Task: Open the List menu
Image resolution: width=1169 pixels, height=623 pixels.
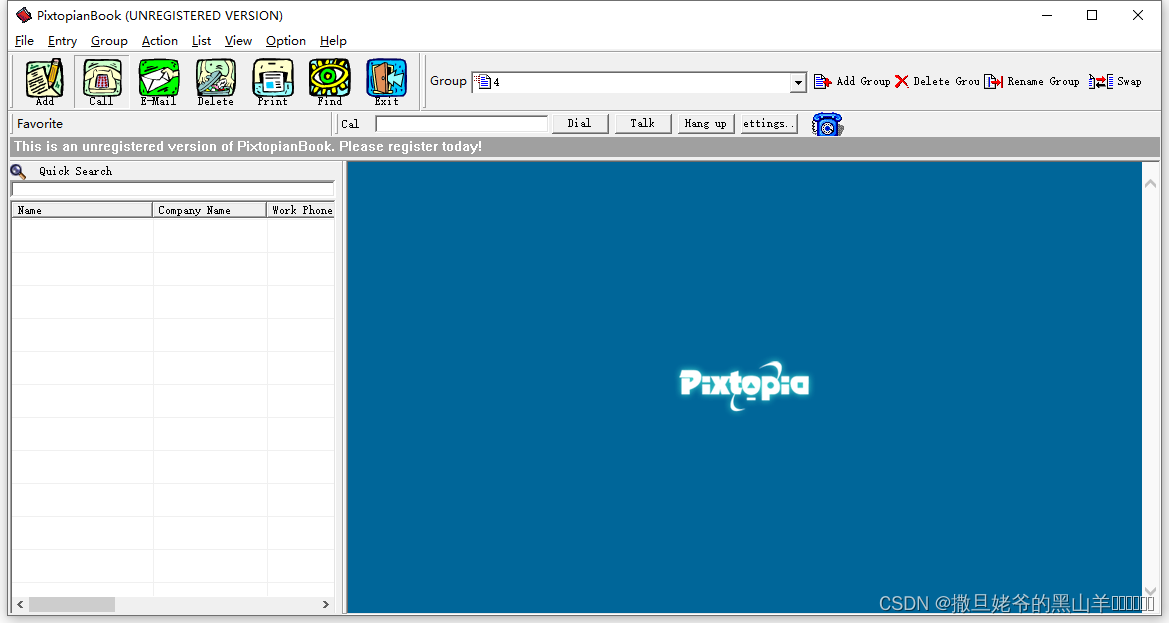Action: [x=201, y=41]
